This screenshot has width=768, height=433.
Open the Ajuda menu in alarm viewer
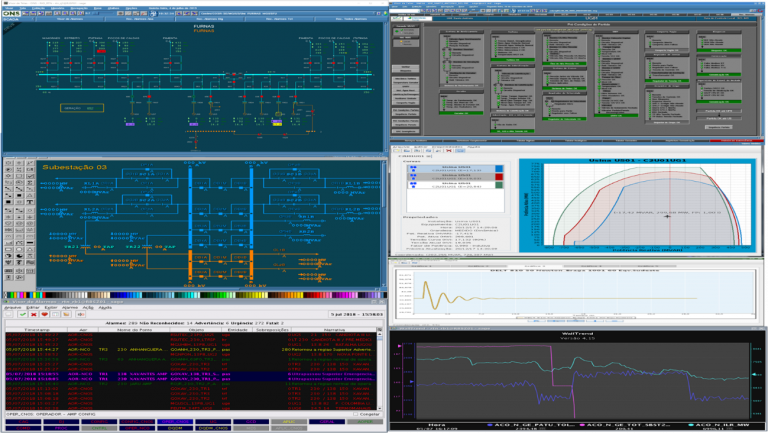105,306
